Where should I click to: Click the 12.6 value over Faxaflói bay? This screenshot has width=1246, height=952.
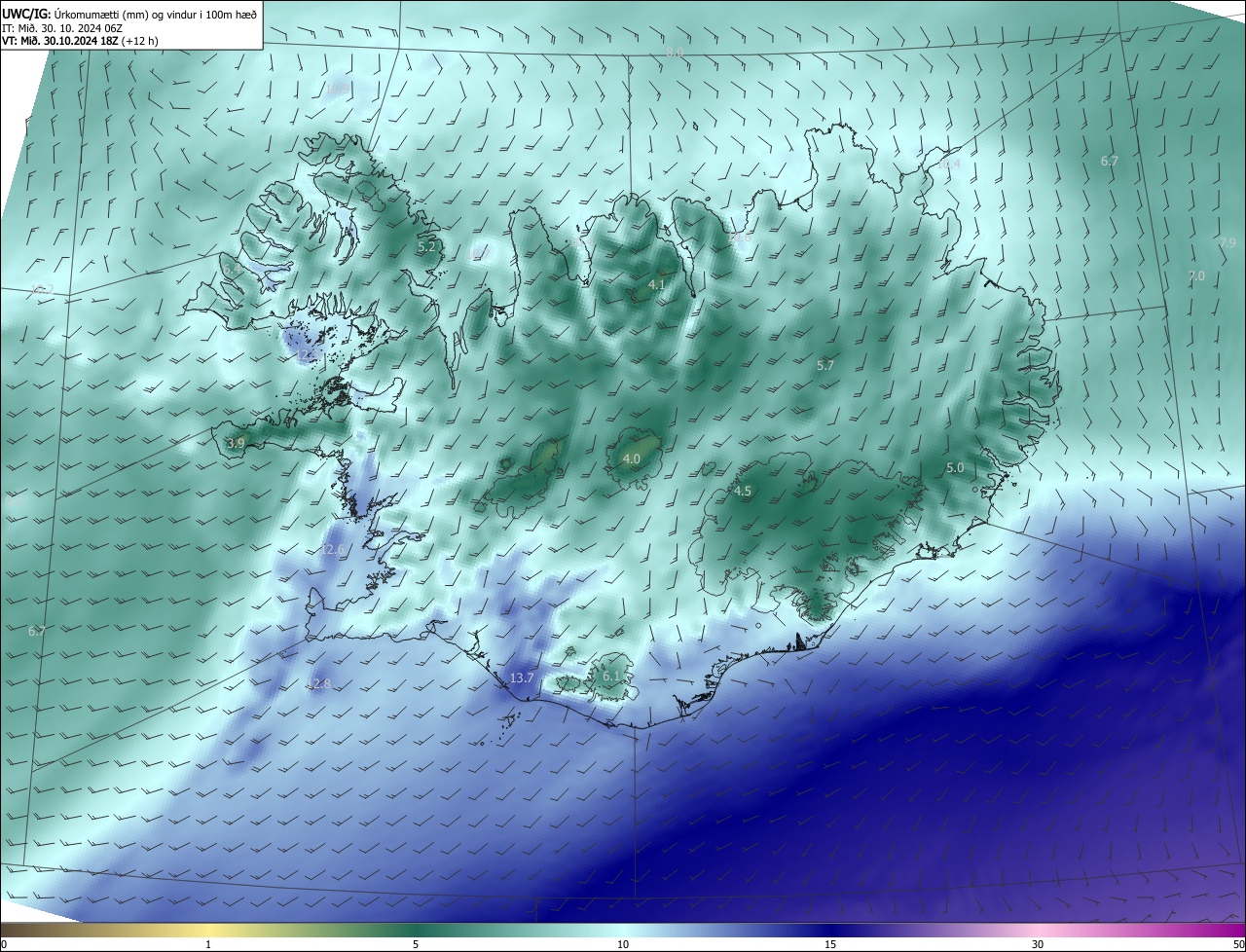(332, 550)
